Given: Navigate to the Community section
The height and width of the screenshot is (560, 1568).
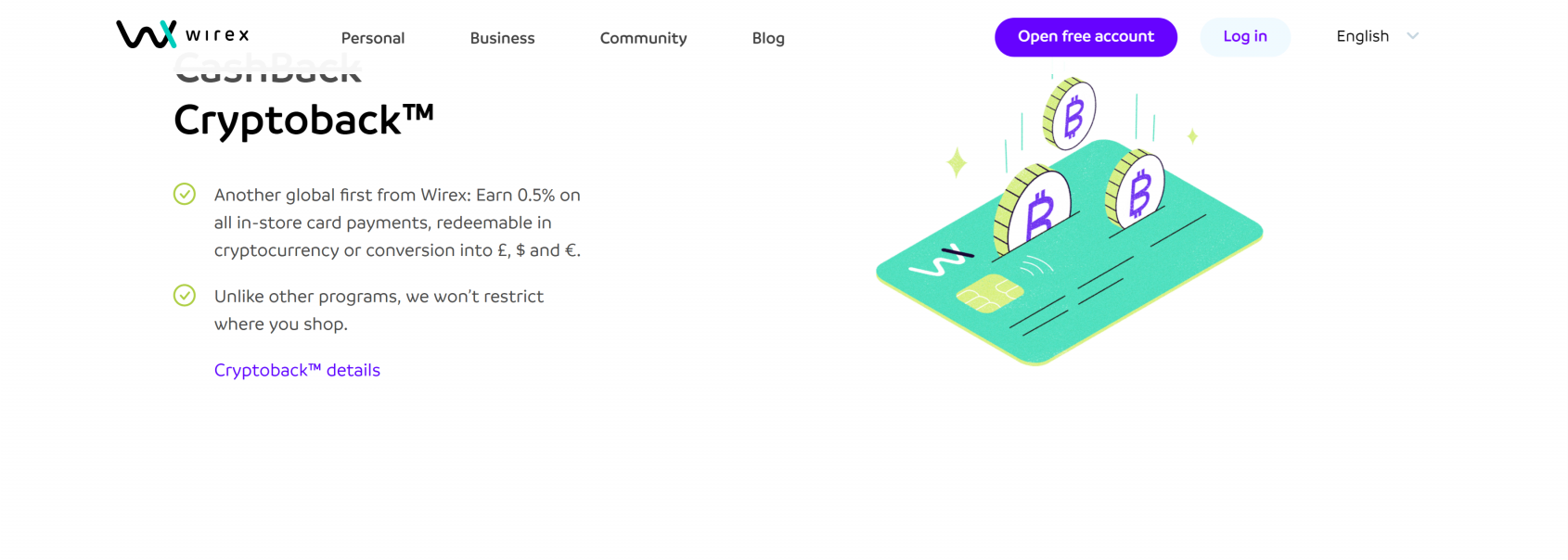Looking at the screenshot, I should tap(643, 38).
